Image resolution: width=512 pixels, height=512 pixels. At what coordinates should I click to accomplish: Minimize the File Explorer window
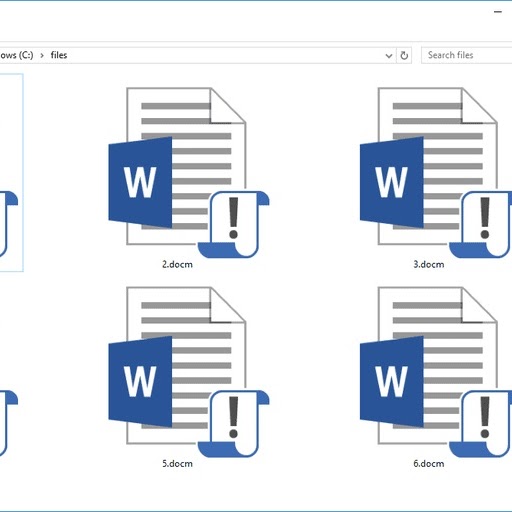pyautogui.click(x=498, y=12)
